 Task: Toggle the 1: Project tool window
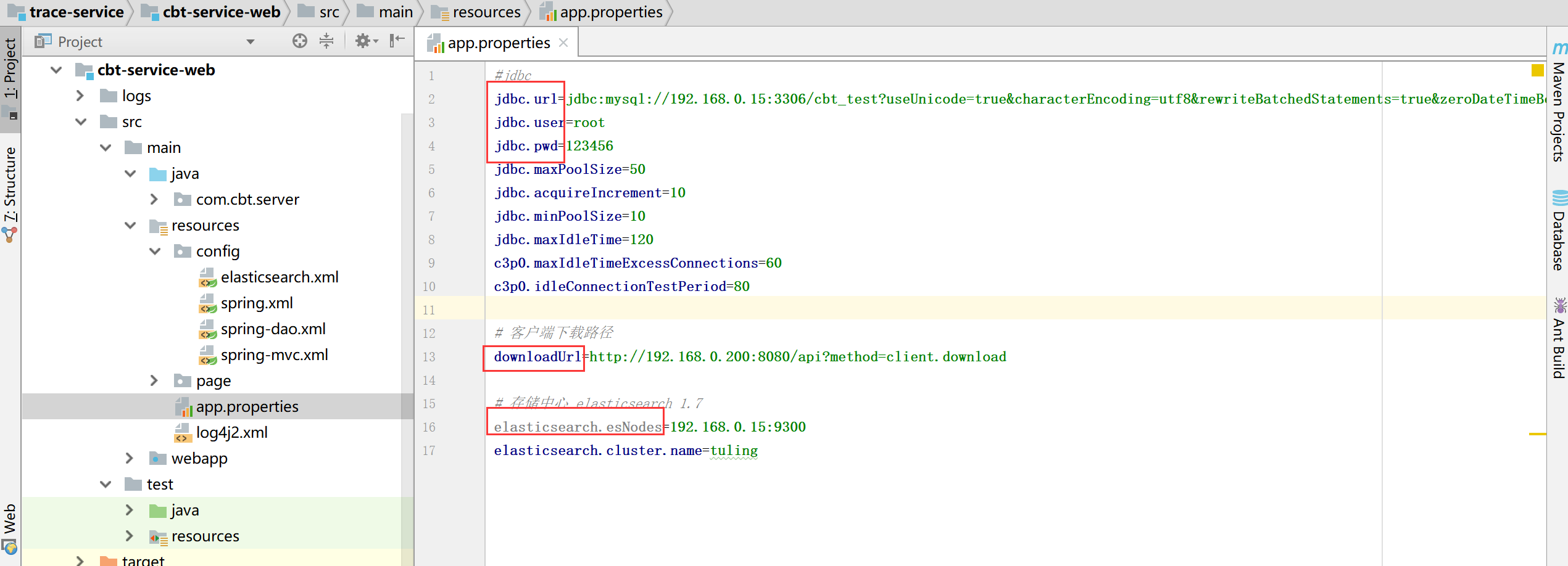coord(10,78)
